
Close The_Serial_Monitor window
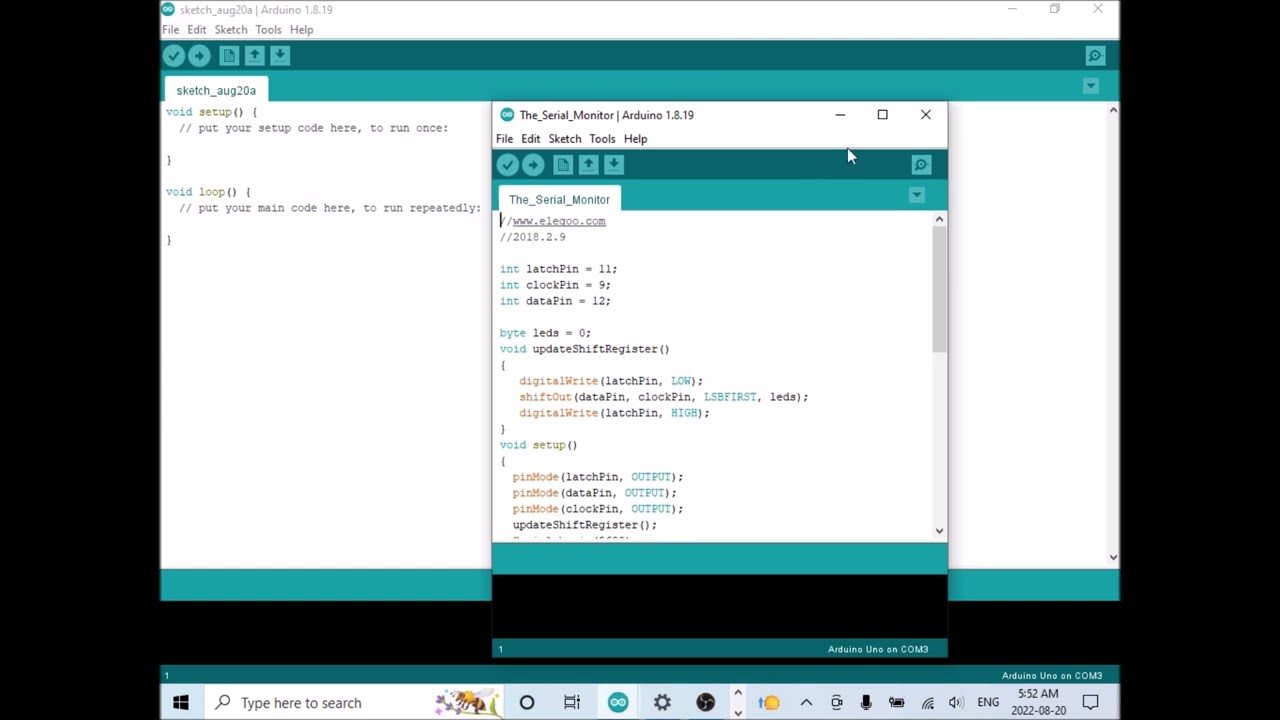click(925, 115)
